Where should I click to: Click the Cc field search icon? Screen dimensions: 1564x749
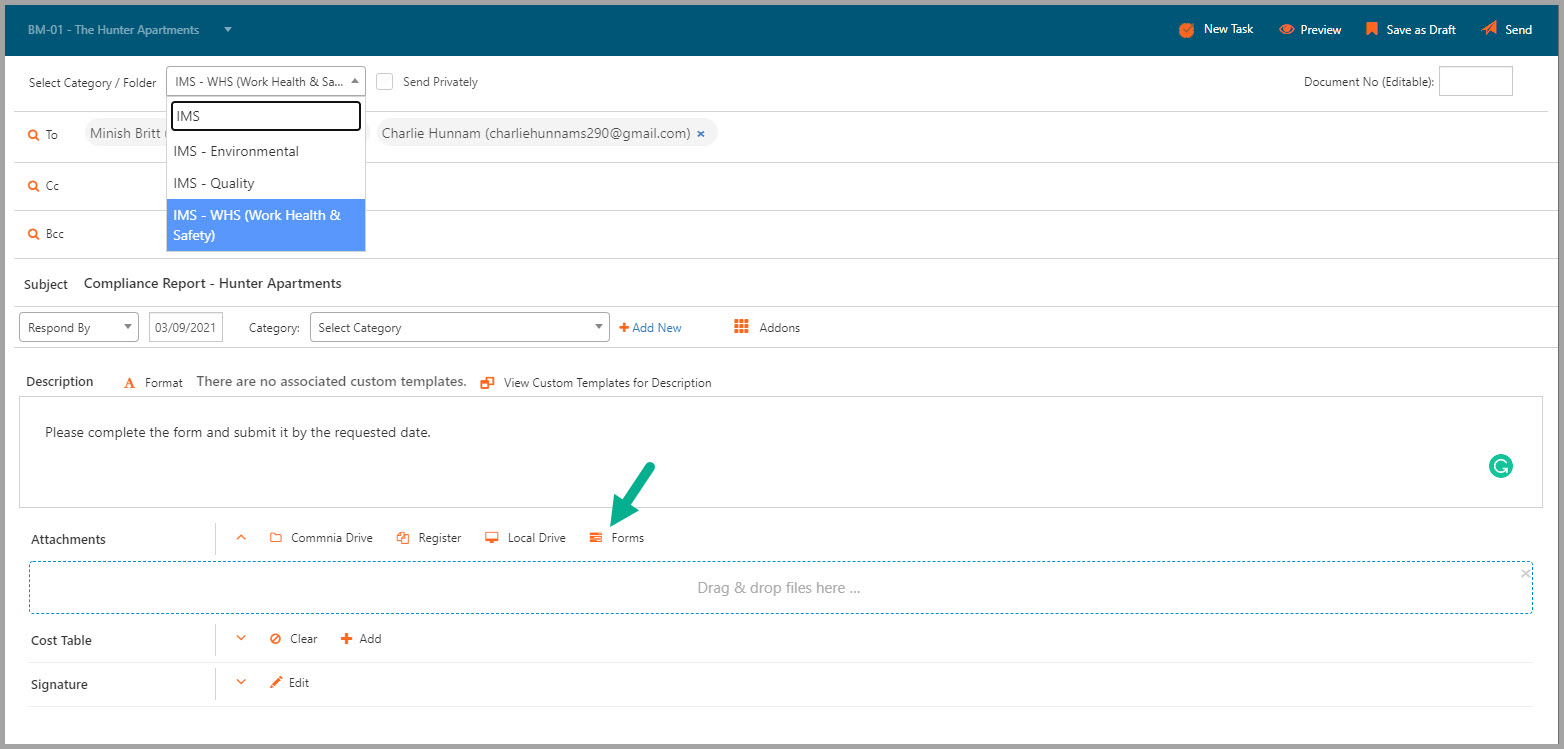(34, 186)
